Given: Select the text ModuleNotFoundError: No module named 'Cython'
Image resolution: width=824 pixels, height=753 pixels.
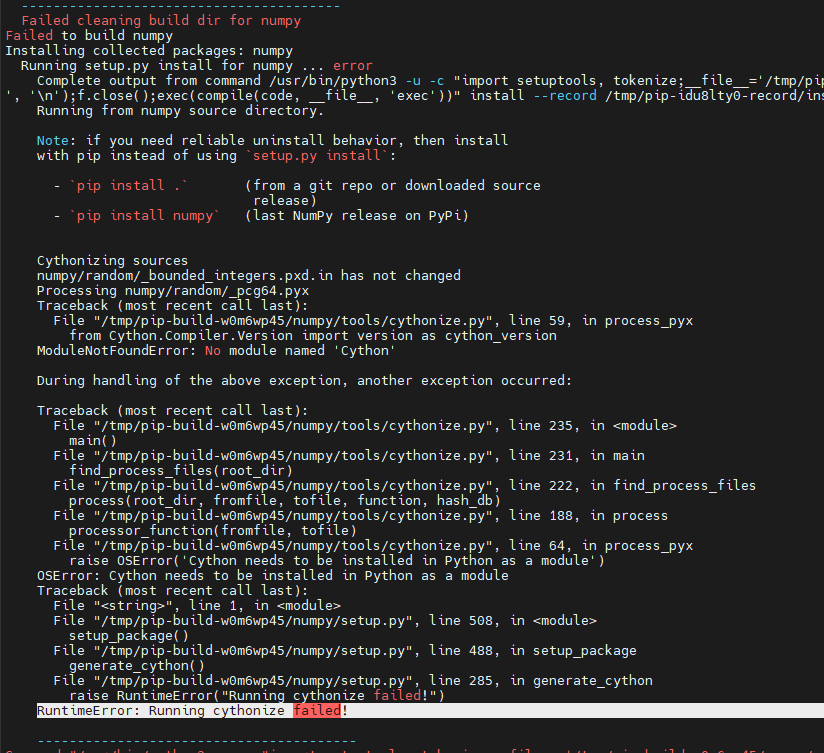Looking at the screenshot, I should click(215, 350).
